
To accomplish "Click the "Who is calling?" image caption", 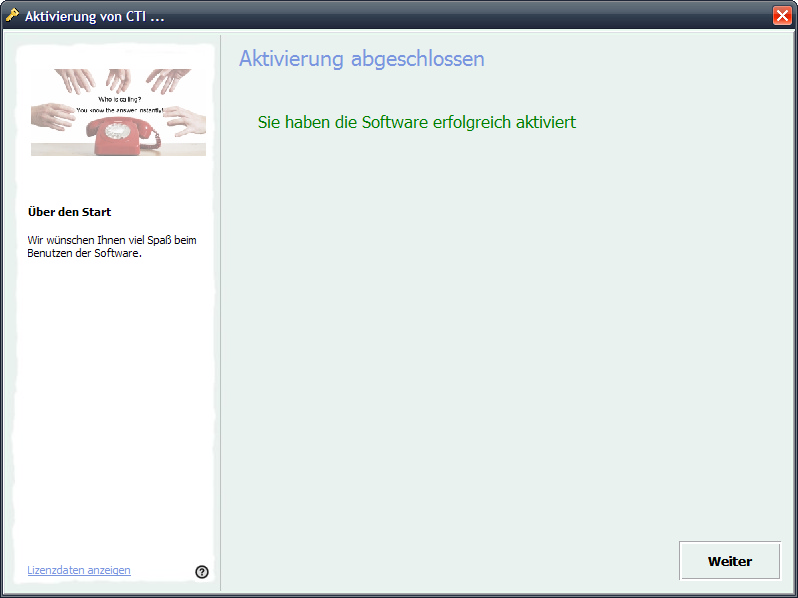I will click(118, 99).
